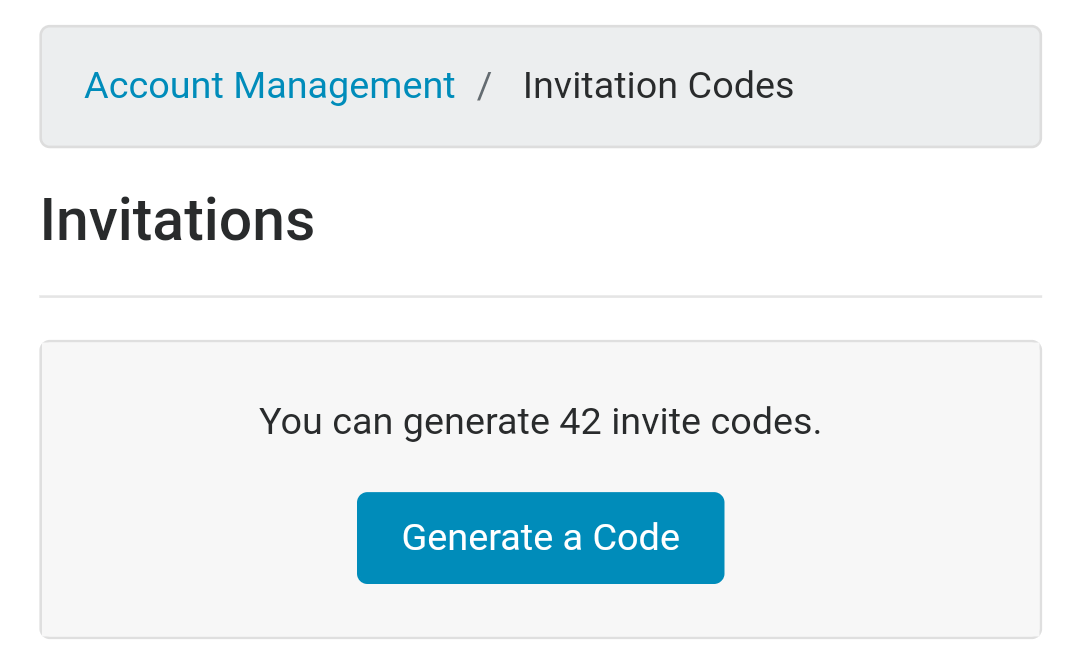Click empty panel area right of Generate button

pos(882,538)
